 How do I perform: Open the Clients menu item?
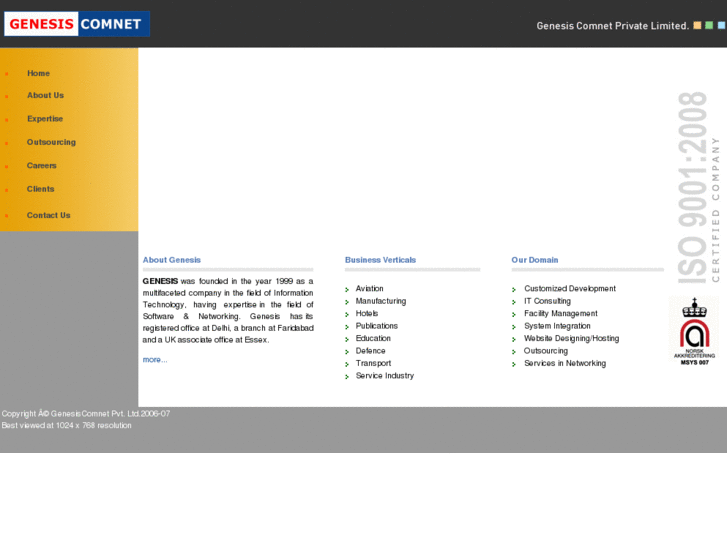tap(41, 189)
